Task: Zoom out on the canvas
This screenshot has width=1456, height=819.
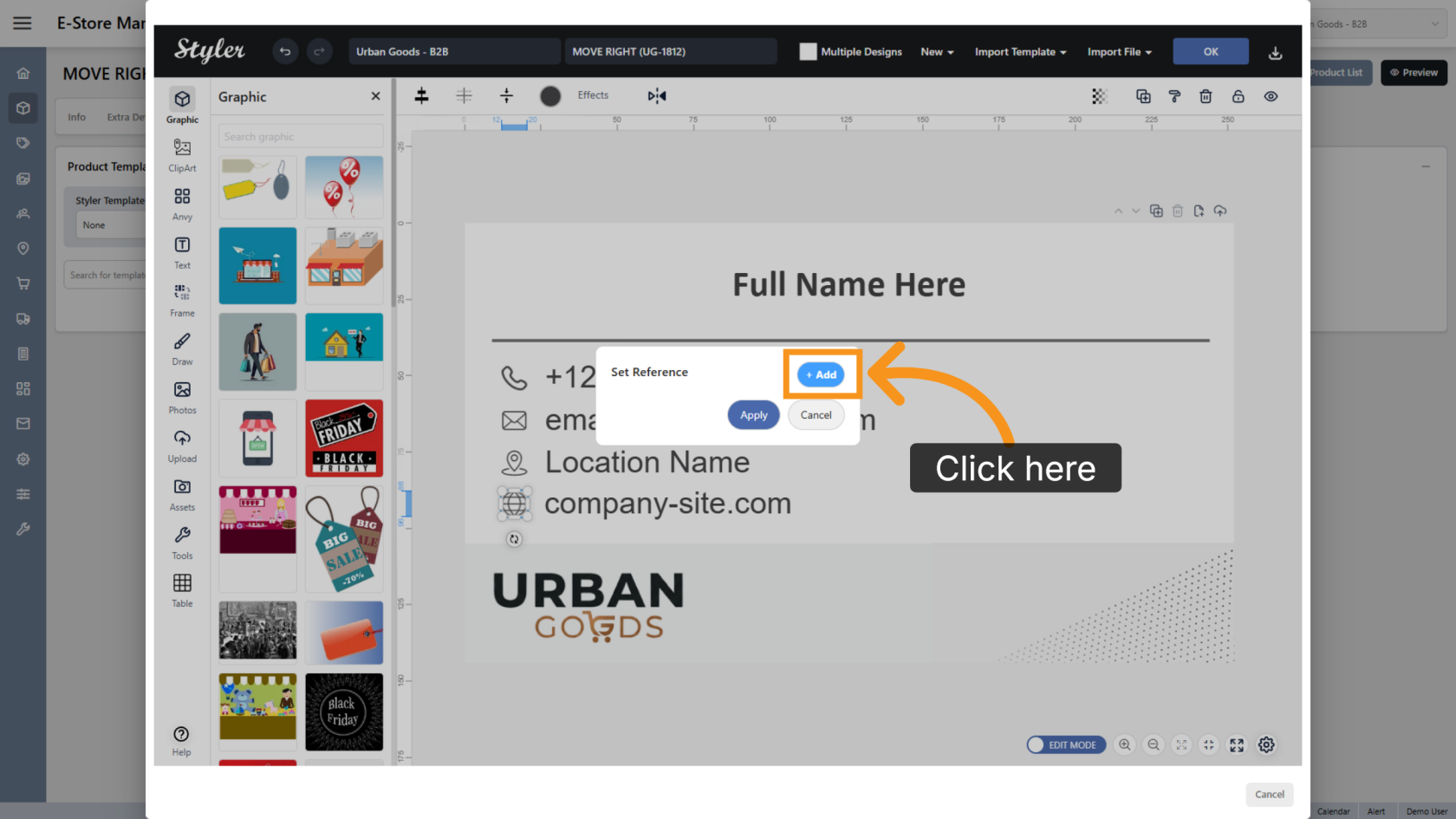Action: click(1154, 744)
